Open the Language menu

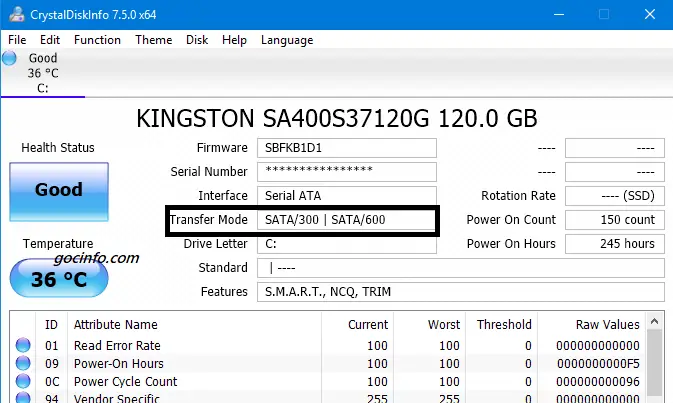click(x=287, y=40)
